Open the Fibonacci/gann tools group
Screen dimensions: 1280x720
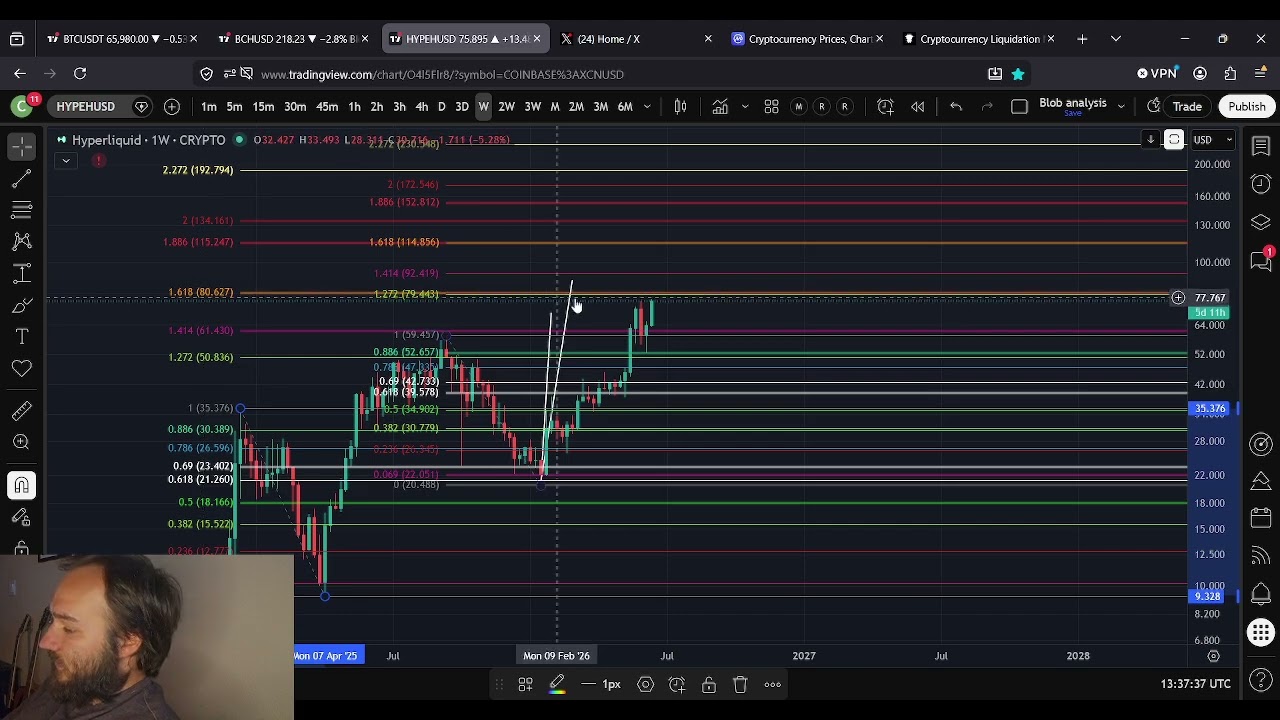tap(21, 210)
